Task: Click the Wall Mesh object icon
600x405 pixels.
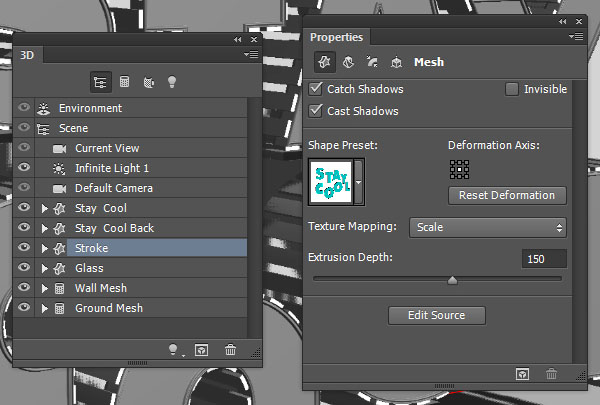Action: (x=59, y=288)
